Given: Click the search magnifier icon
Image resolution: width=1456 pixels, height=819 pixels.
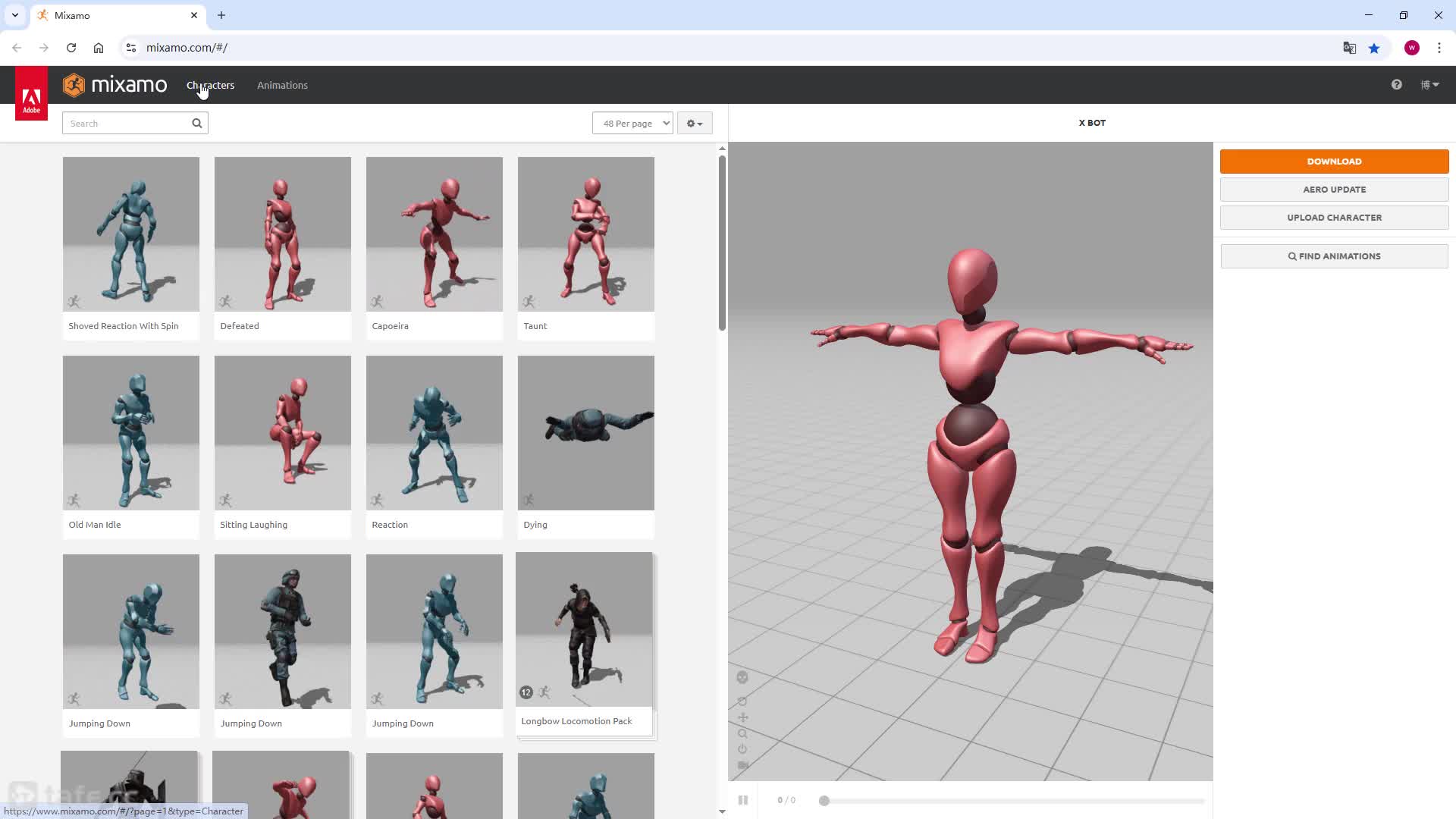Looking at the screenshot, I should pyautogui.click(x=197, y=124).
